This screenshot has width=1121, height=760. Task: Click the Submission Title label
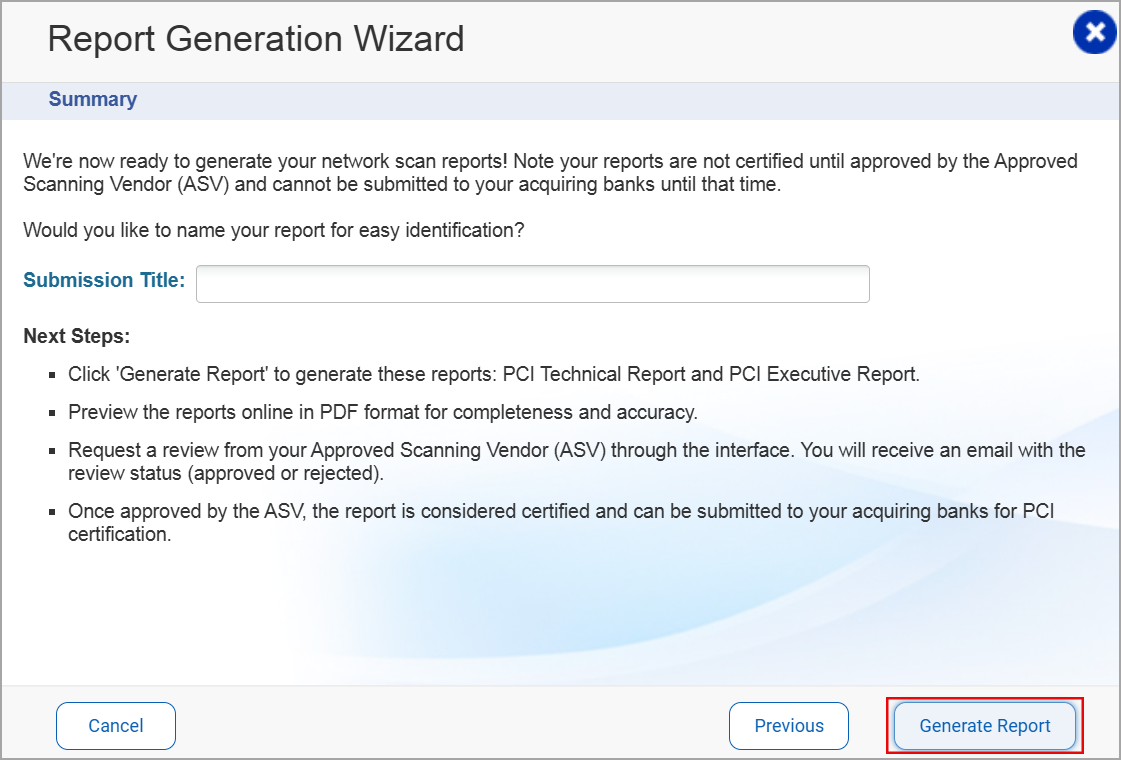tap(104, 281)
